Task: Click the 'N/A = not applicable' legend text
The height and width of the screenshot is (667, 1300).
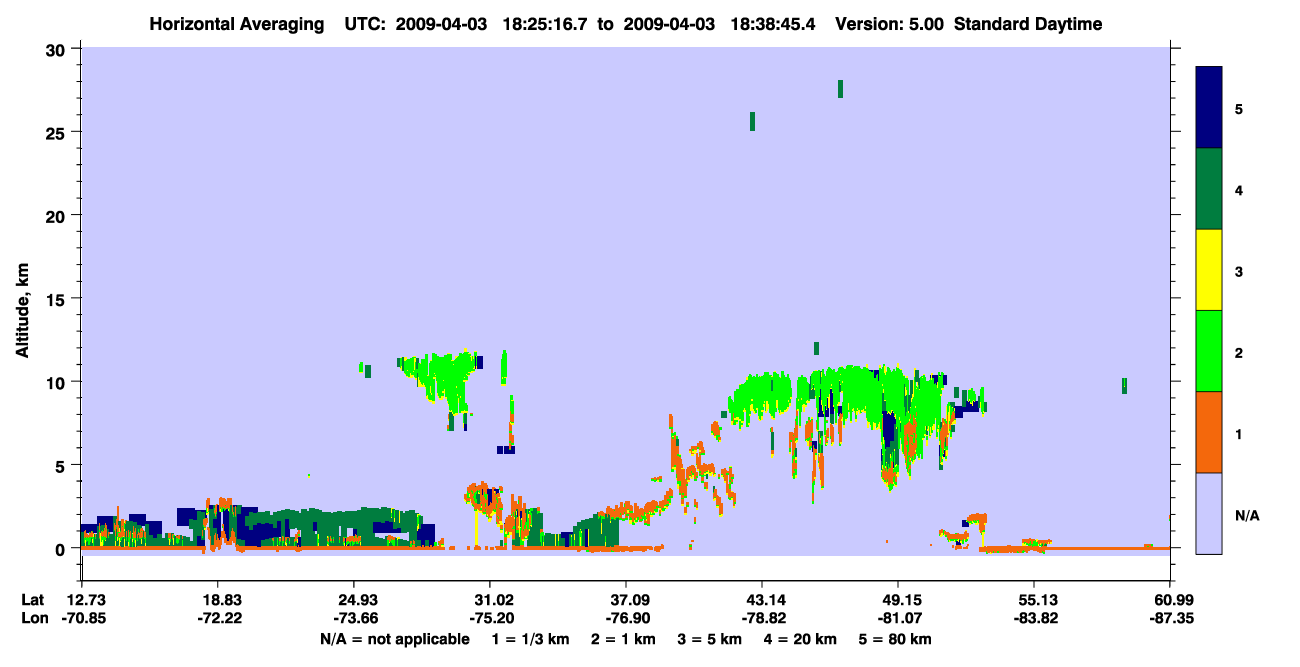Action: 395,639
